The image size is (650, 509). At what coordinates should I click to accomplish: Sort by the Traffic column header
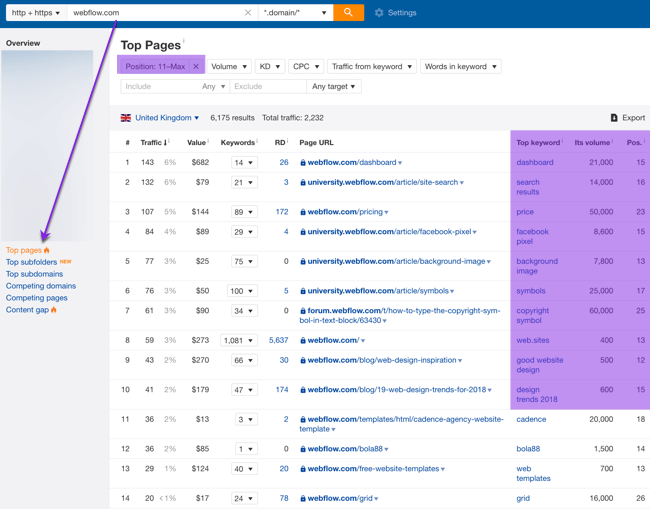[152, 143]
